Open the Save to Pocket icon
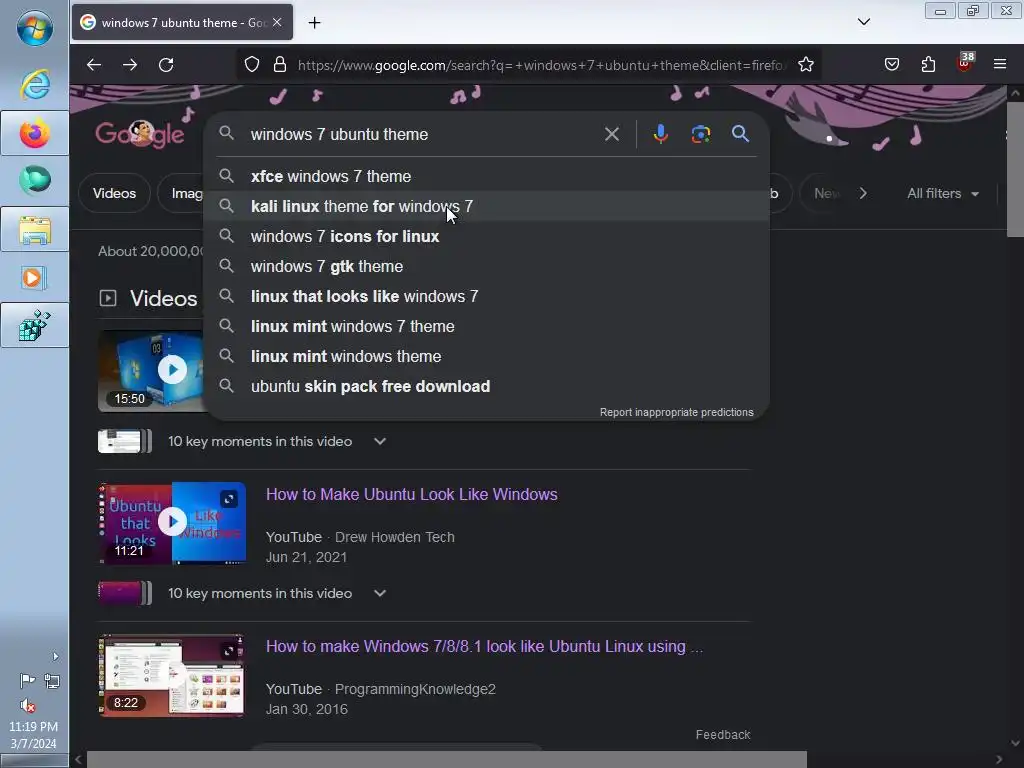1024x768 pixels. pyautogui.click(x=892, y=65)
